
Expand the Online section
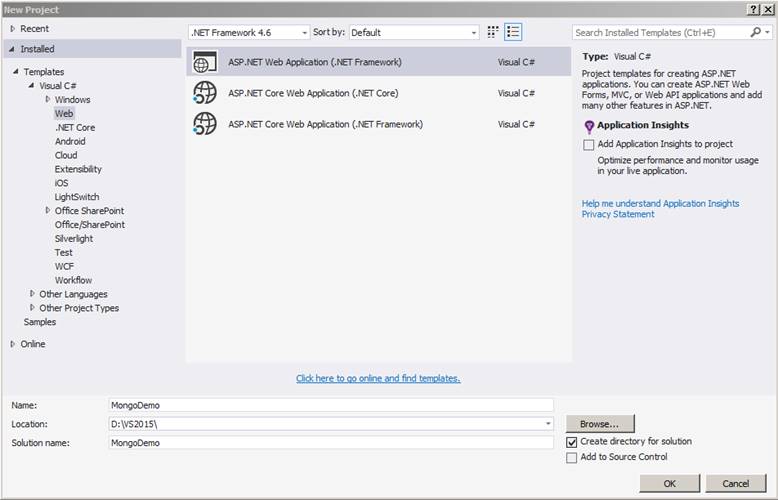(13, 344)
